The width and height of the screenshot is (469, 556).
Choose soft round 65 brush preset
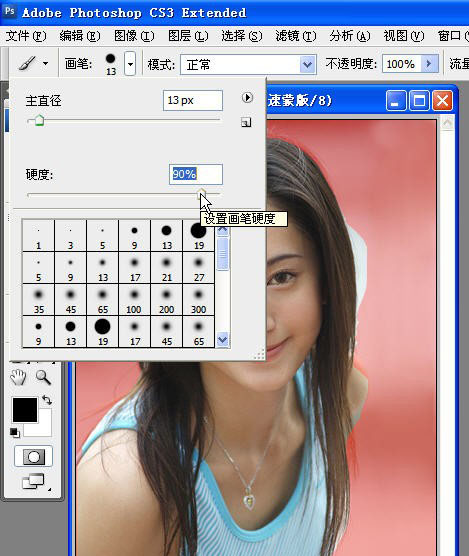click(x=103, y=300)
